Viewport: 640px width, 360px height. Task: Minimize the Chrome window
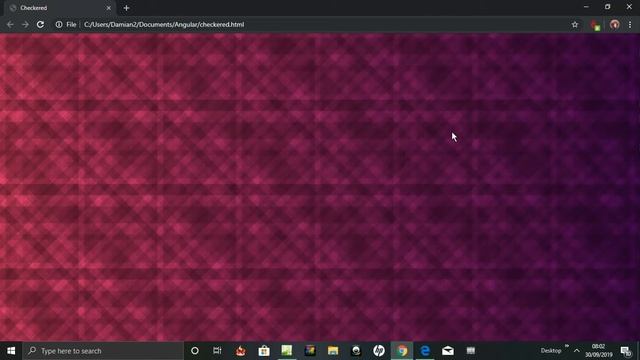(x=586, y=7)
